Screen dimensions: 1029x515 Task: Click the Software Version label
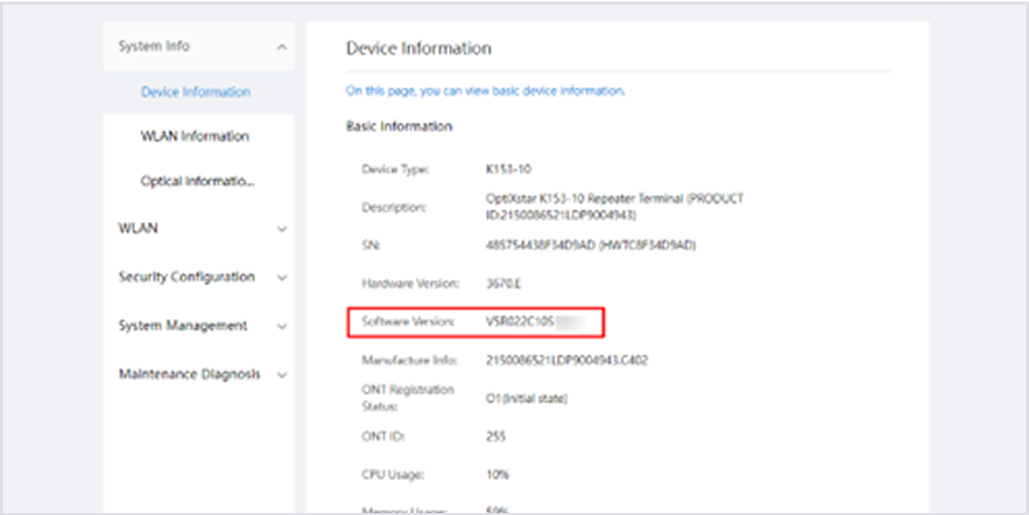408,322
